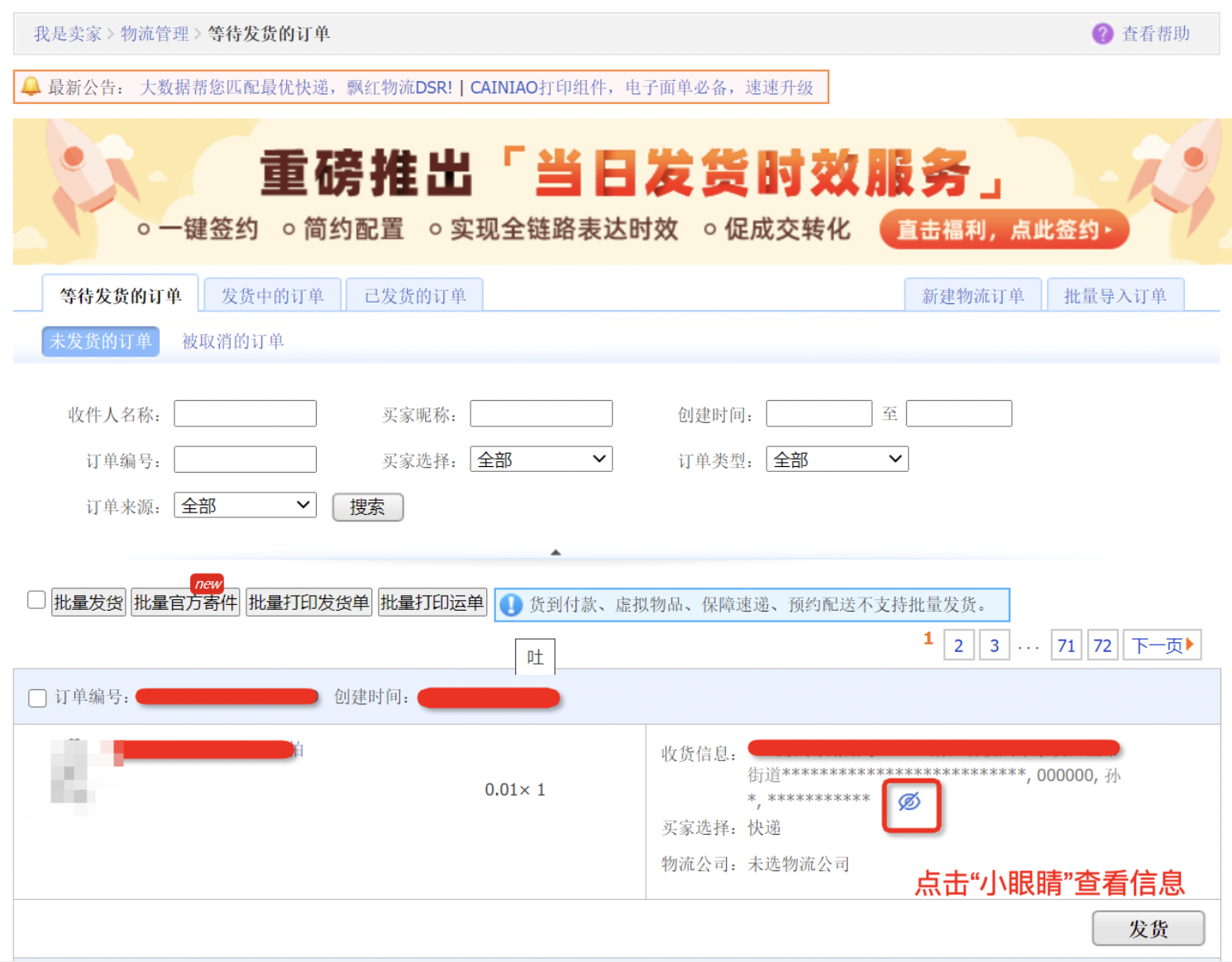The image size is (1232, 962).
Task: Expand the 订单来源 dropdown
Action: (245, 506)
